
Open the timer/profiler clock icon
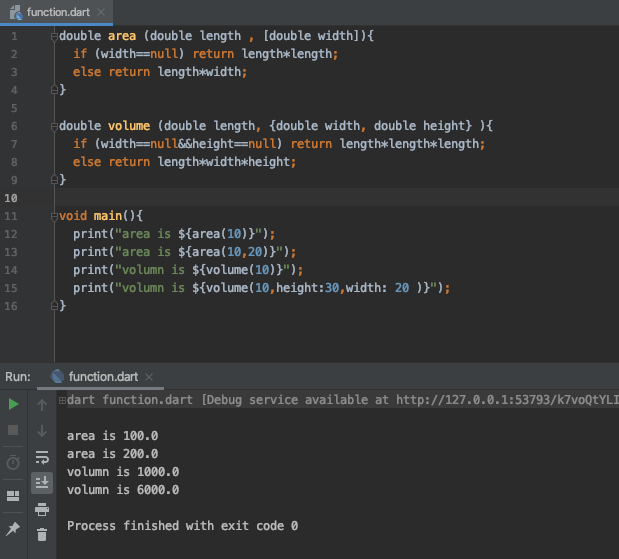(13, 462)
